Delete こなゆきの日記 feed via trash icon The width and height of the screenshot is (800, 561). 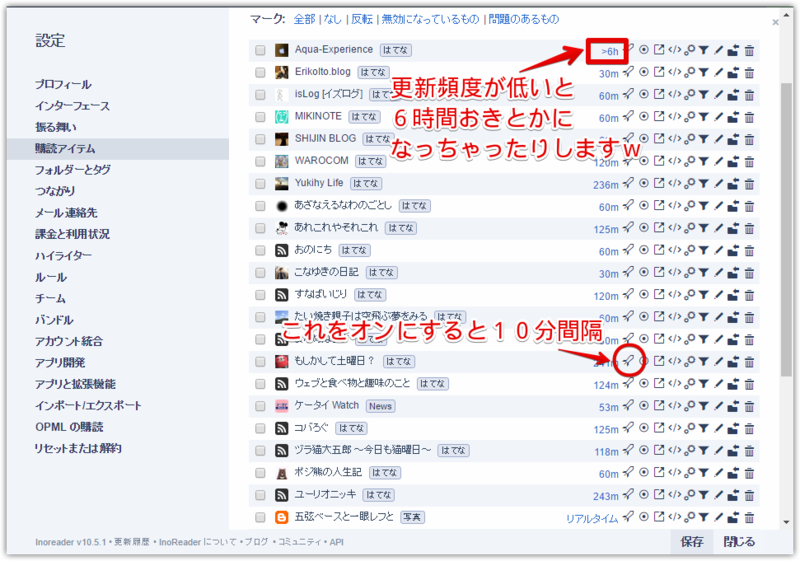(749, 273)
